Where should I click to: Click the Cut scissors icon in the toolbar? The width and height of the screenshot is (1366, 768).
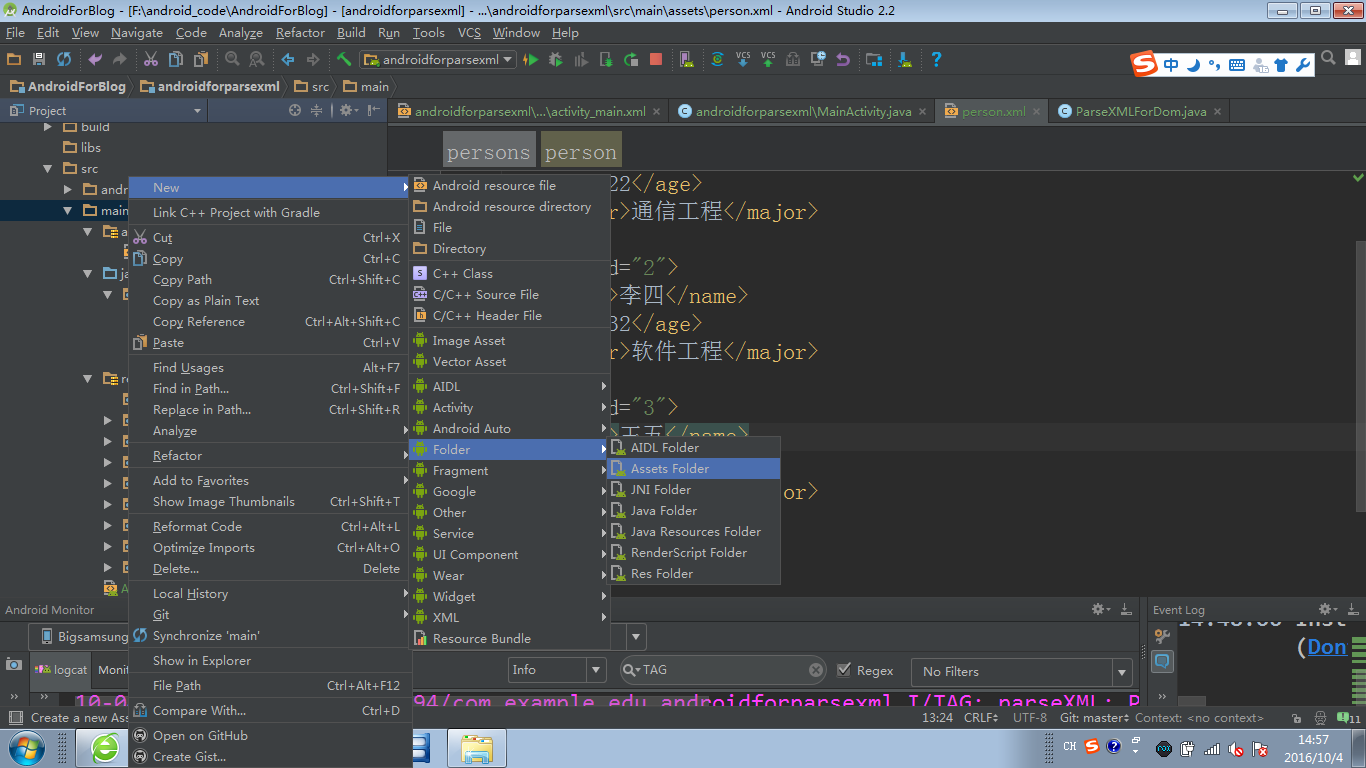pyautogui.click(x=151, y=59)
